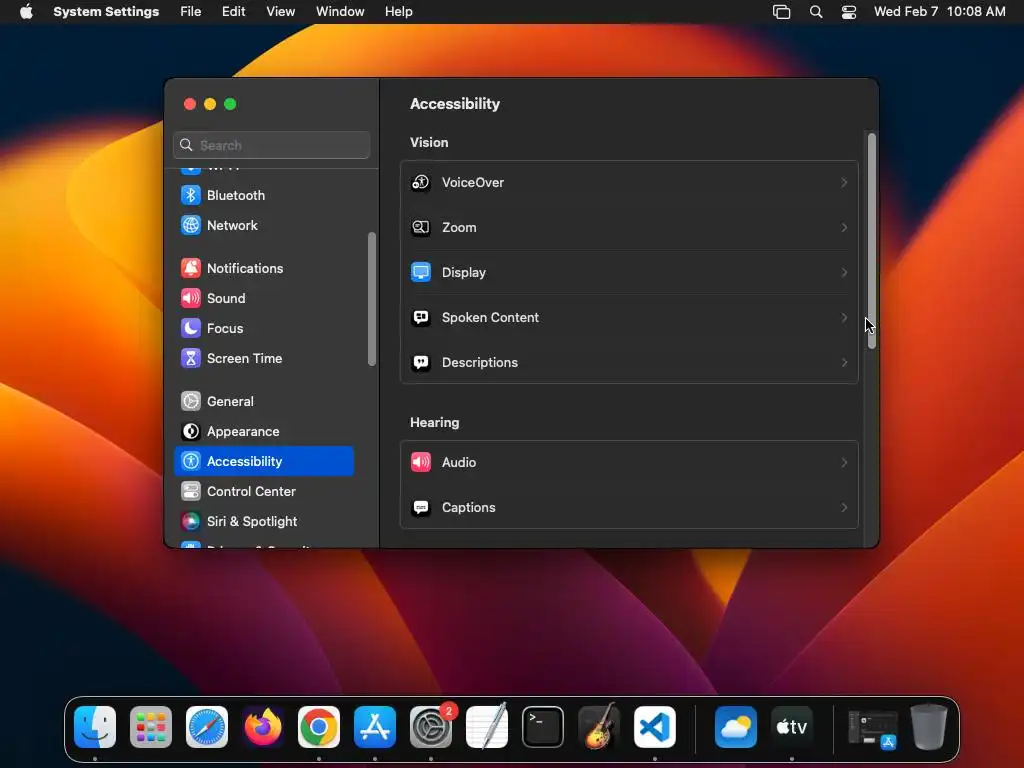Image resolution: width=1024 pixels, height=768 pixels.
Task: Open the Help menu
Action: [x=398, y=12]
